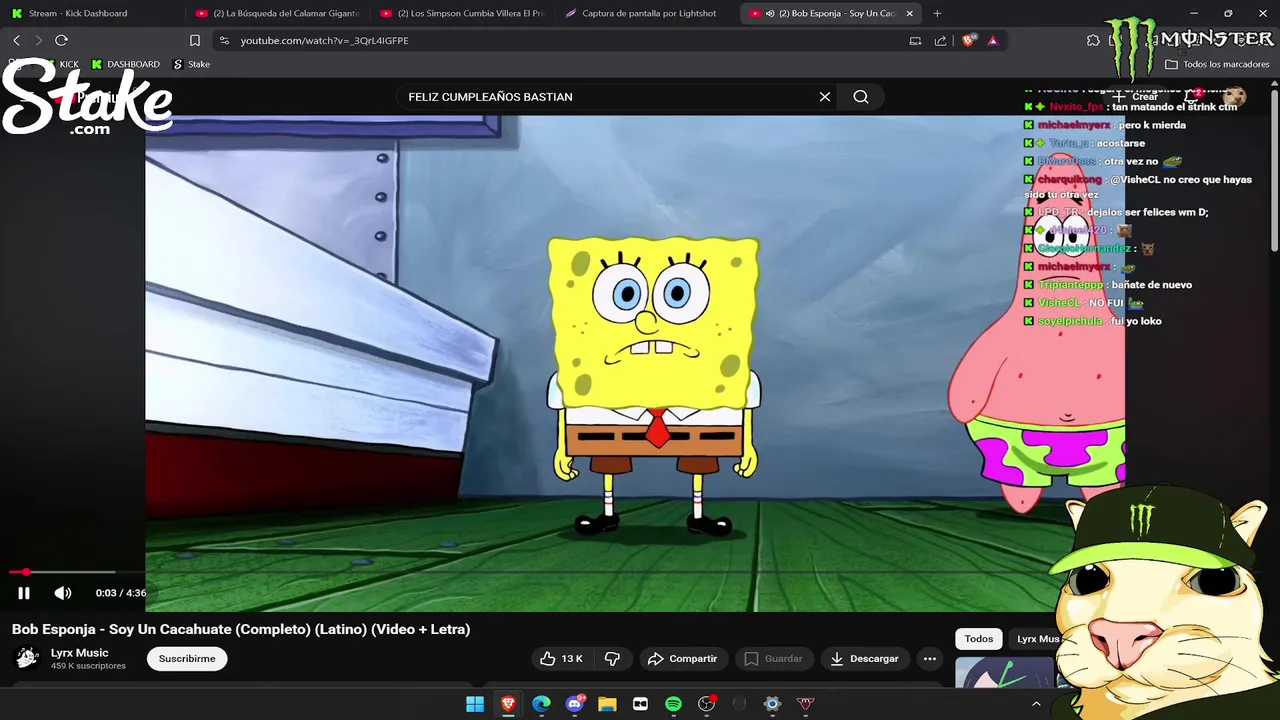Open the Stake bookmark
The image size is (1280, 720).
point(191,64)
